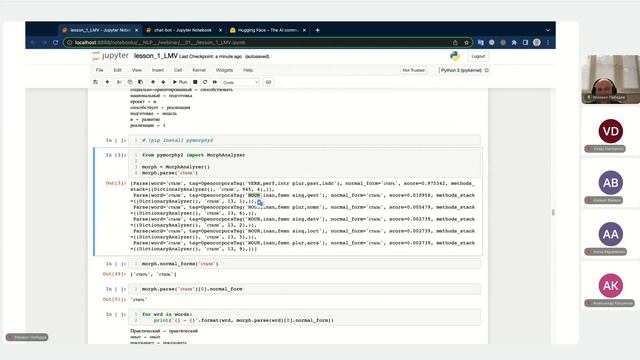Bookmark this page with star icon

coord(466,42)
